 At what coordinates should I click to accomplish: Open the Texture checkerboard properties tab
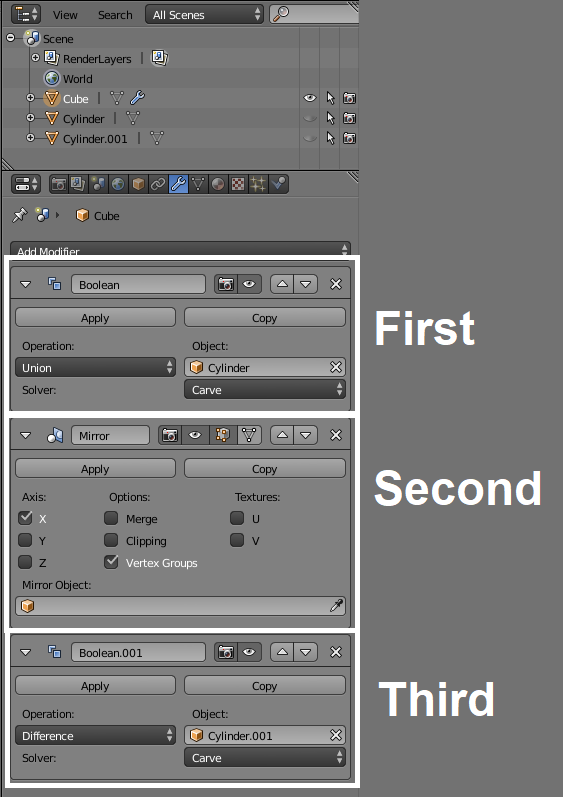coord(238,184)
